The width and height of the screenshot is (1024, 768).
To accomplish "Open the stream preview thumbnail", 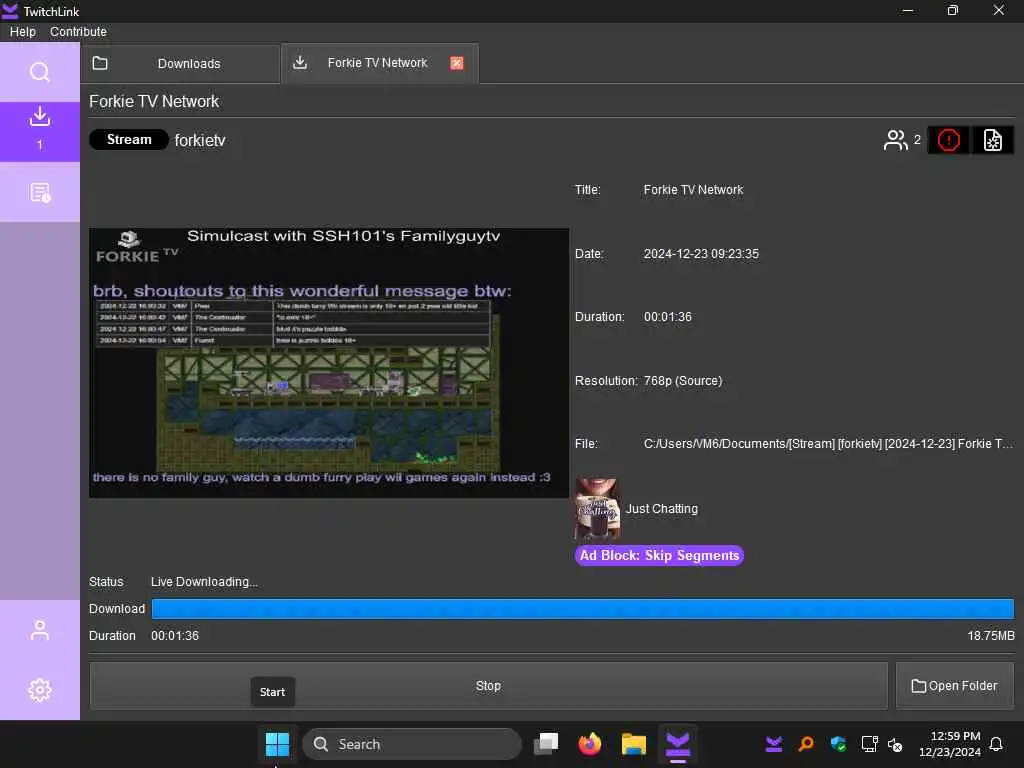I will tap(329, 363).
